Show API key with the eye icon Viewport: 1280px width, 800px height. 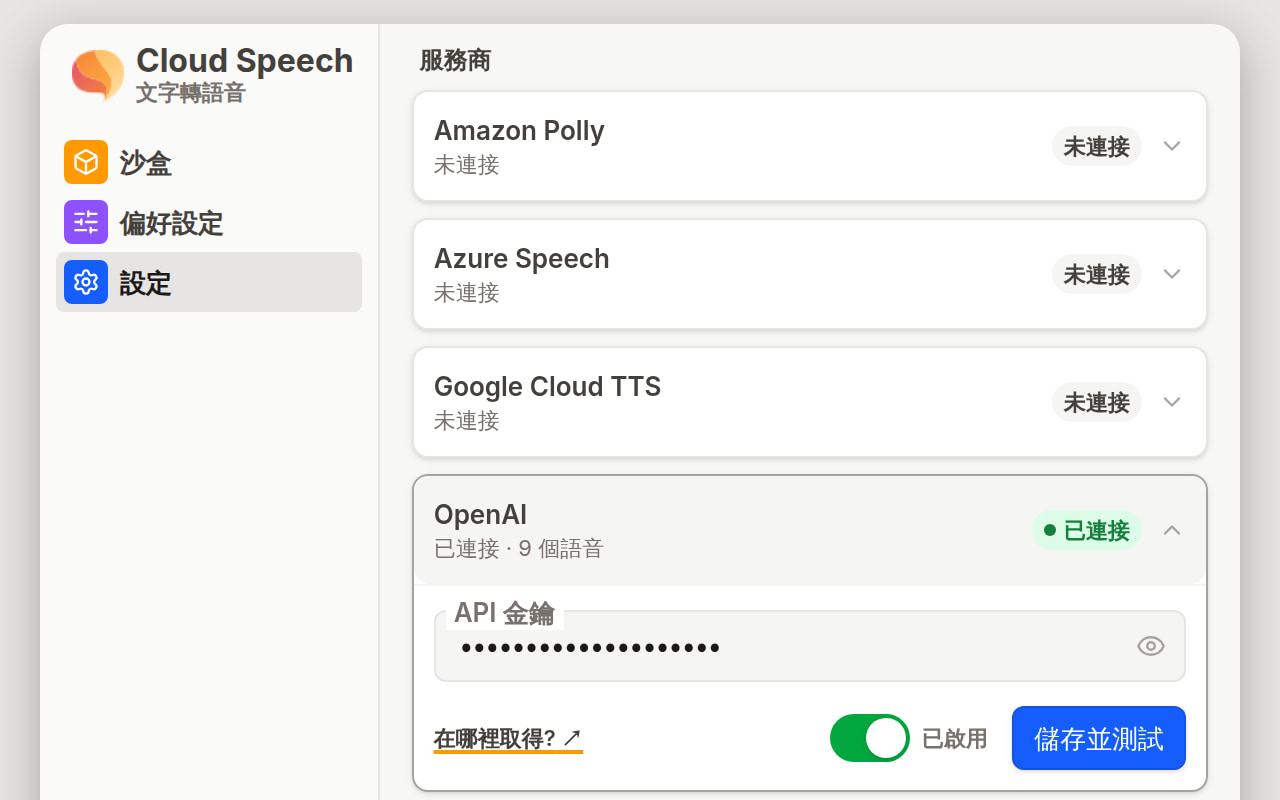[x=1151, y=646]
